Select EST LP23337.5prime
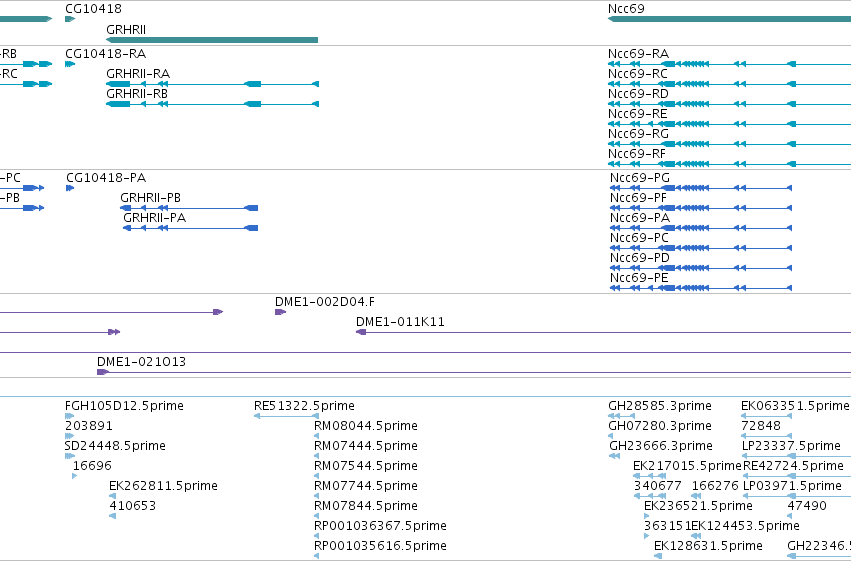 [x=791, y=446]
